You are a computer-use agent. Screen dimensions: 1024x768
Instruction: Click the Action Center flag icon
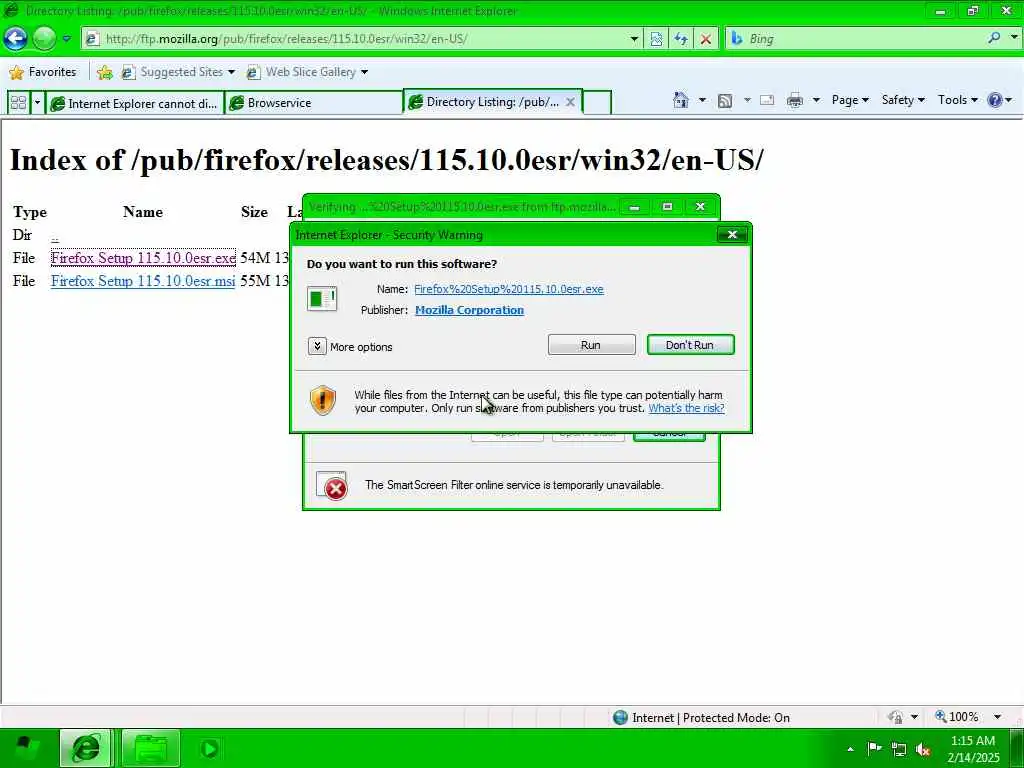click(874, 748)
